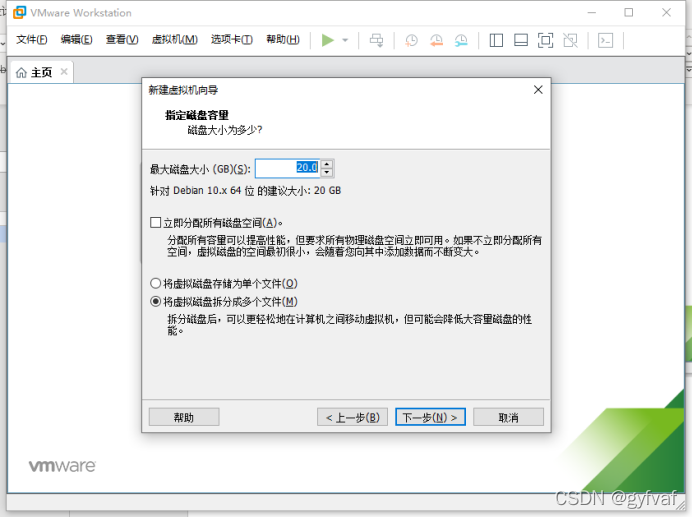
Task: Click the Debian 10.x recommended size text
Action: 245,191
